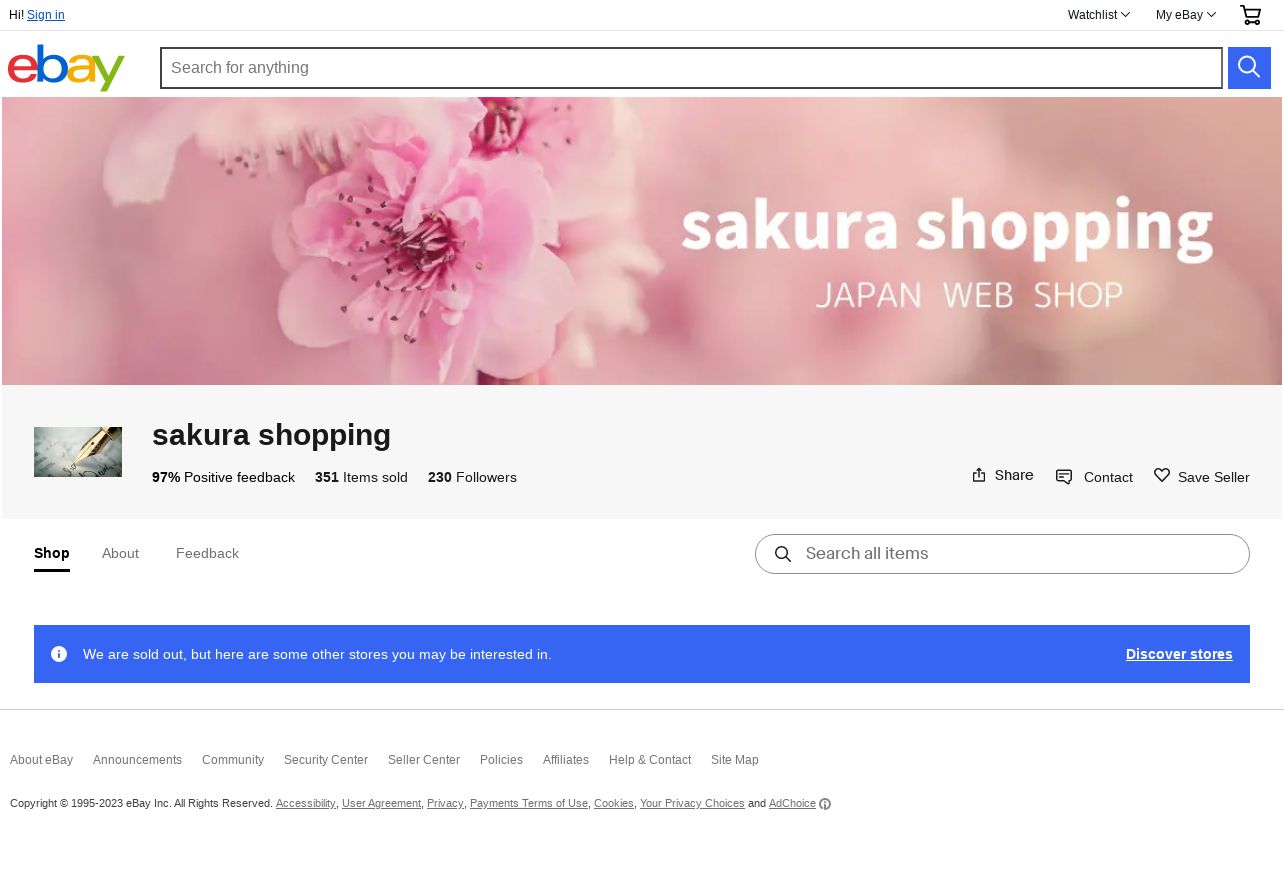Open Affiliates footer link

[x=566, y=760]
